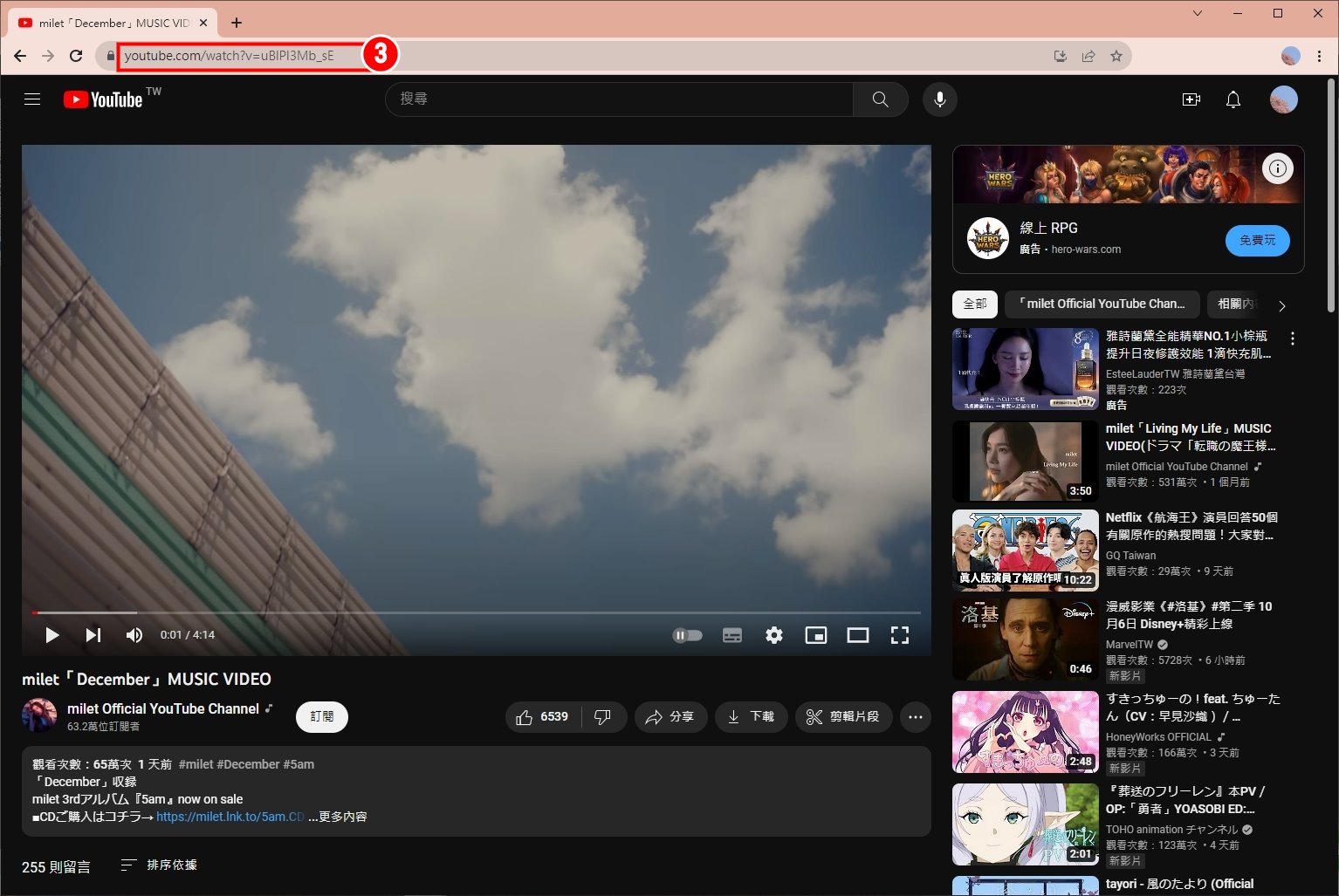
Task: Open the notifications bell
Action: coord(1233,99)
